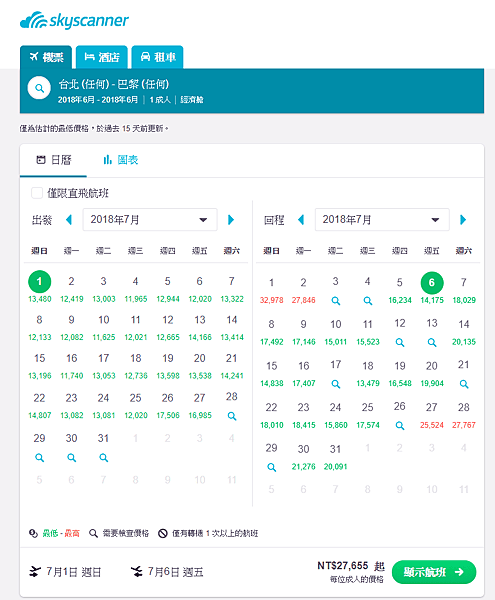Screen dimensions: 495x600
Task: Check price for departure July 30
Action: pyautogui.click(x=72, y=458)
